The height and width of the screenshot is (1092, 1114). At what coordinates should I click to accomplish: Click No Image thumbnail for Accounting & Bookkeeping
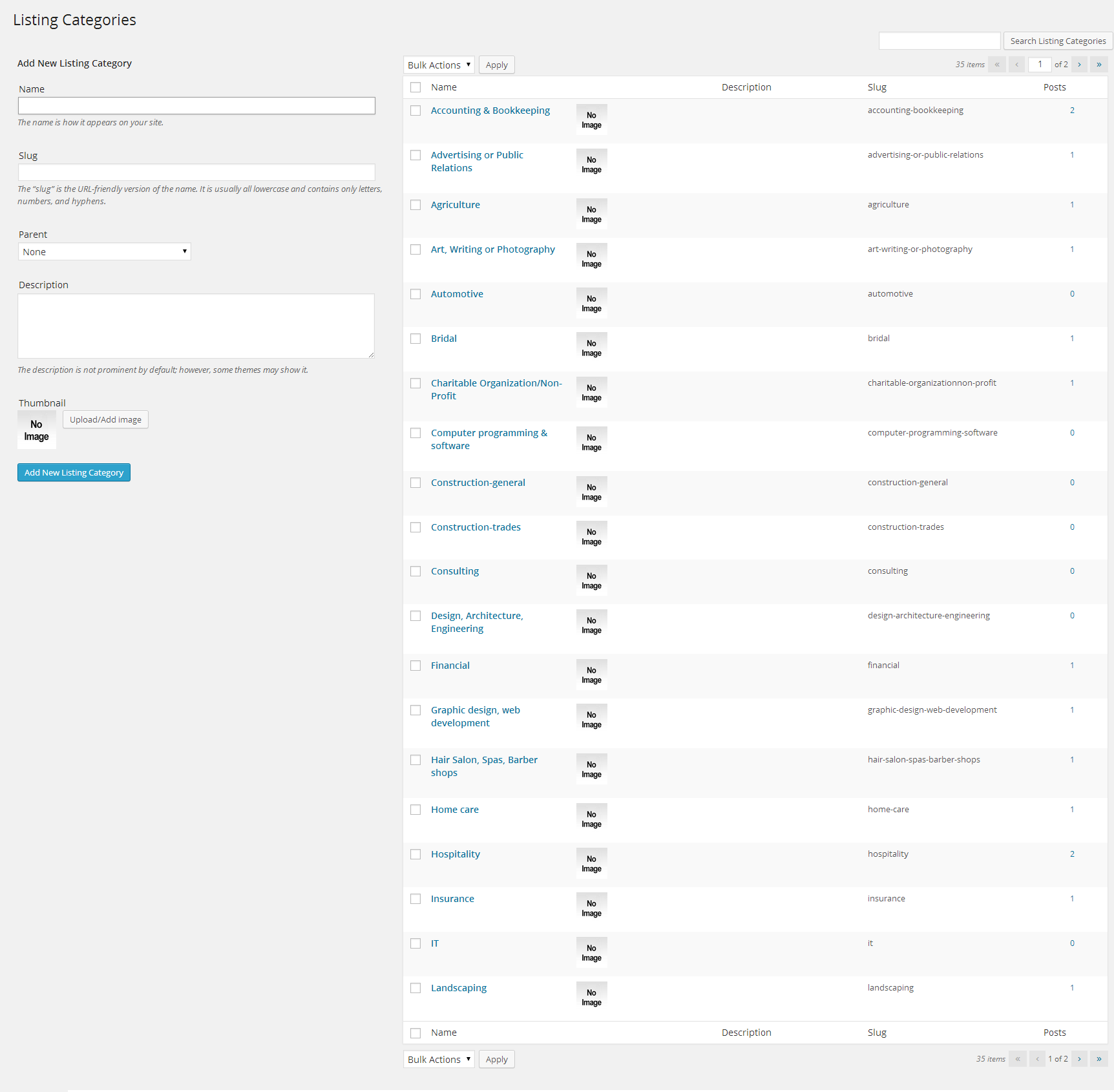591,120
